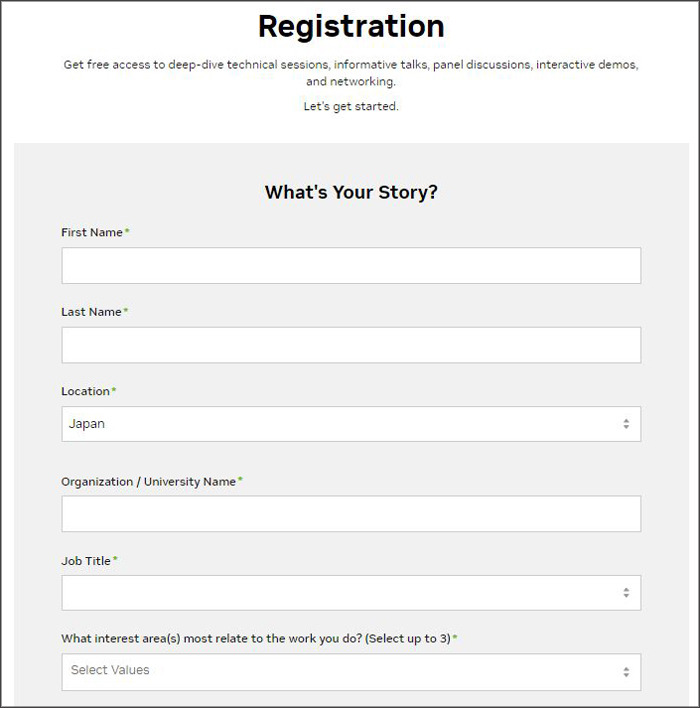This screenshot has width=700, height=708.
Task: Click the First Name input field
Action: tap(350, 266)
